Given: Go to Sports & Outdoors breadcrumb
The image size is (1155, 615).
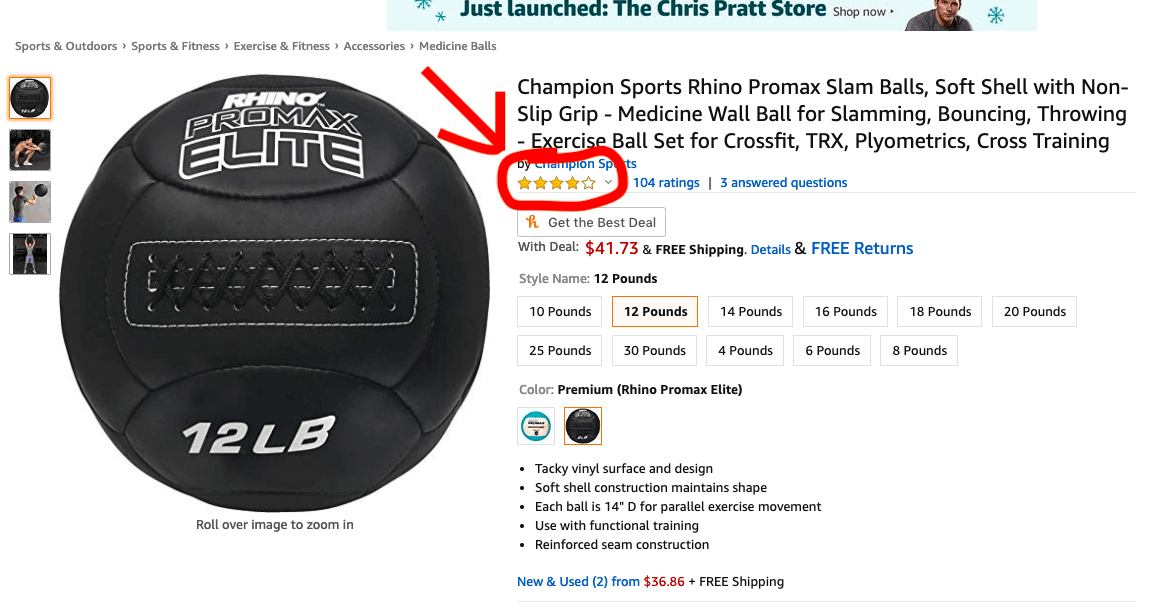Looking at the screenshot, I should coord(66,46).
